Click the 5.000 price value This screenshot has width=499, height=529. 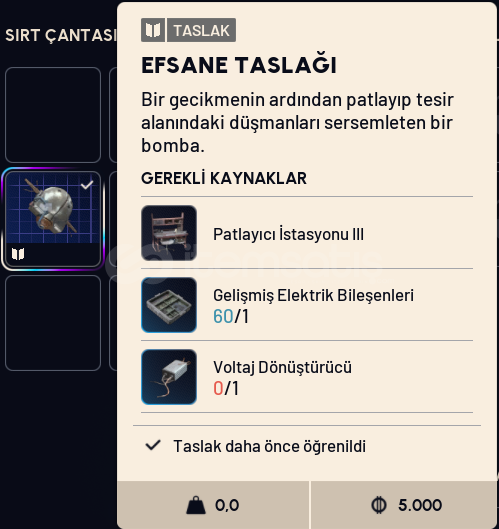click(x=420, y=505)
